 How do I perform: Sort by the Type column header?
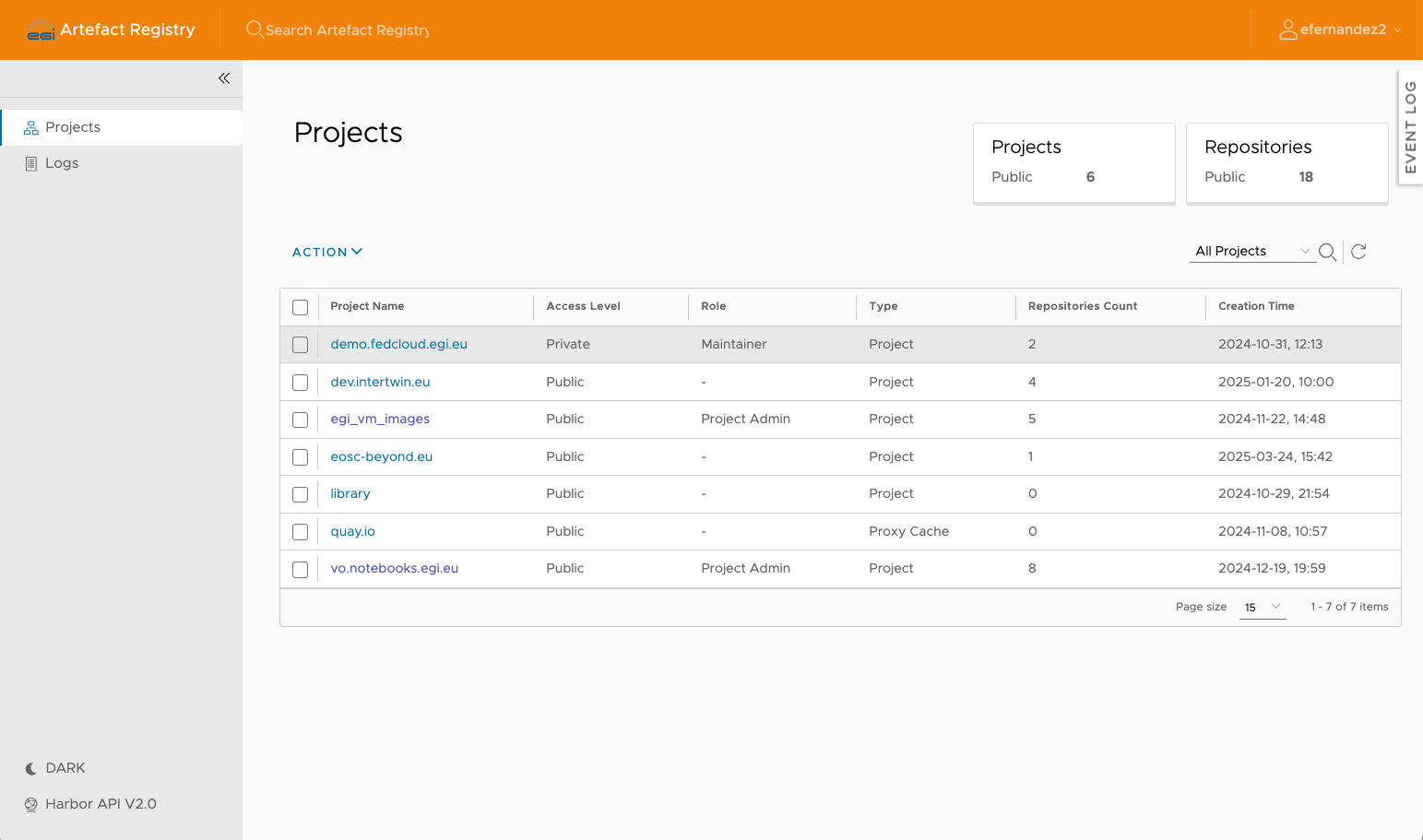point(883,306)
